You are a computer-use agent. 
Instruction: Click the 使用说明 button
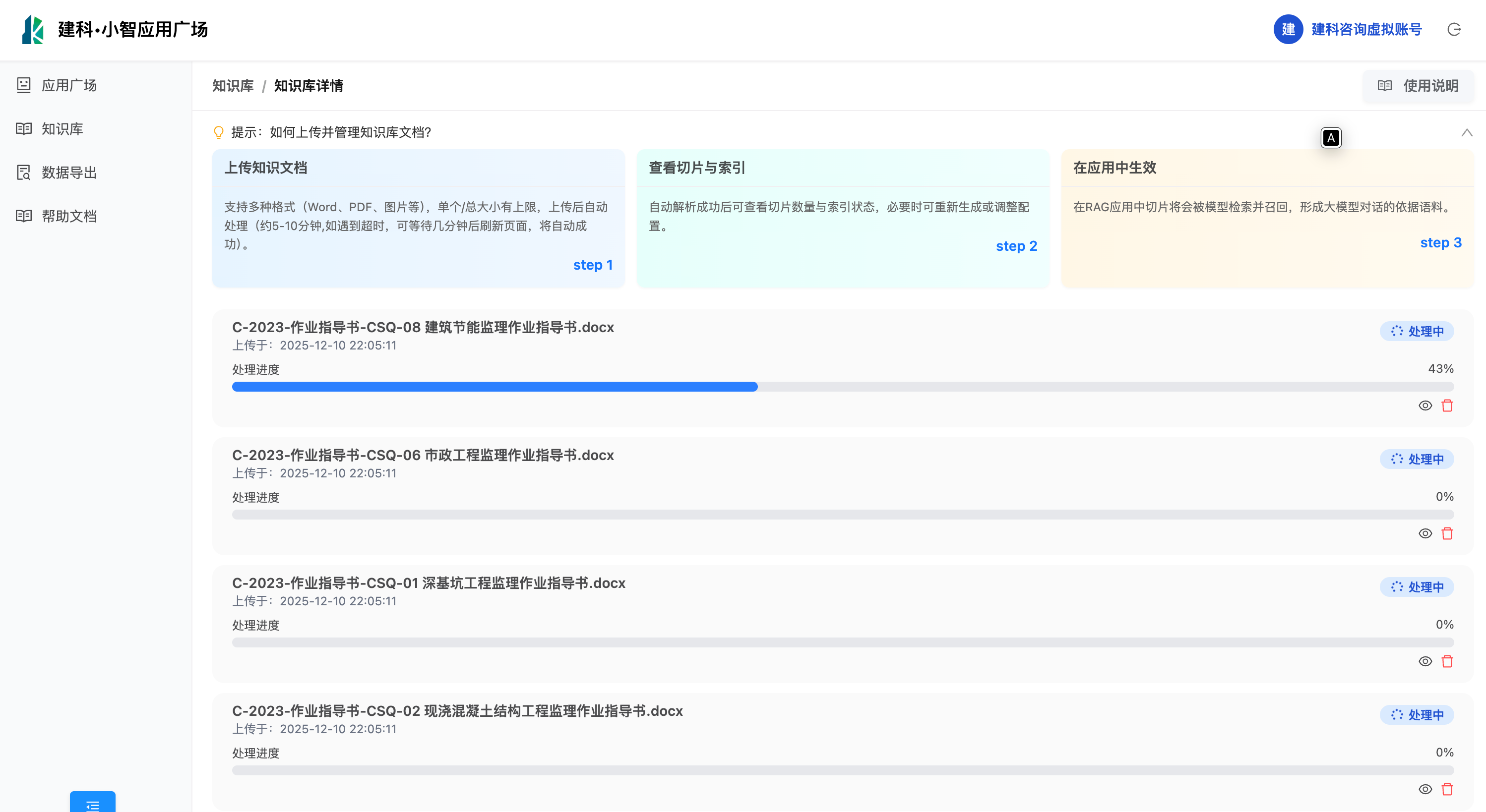pos(1419,86)
